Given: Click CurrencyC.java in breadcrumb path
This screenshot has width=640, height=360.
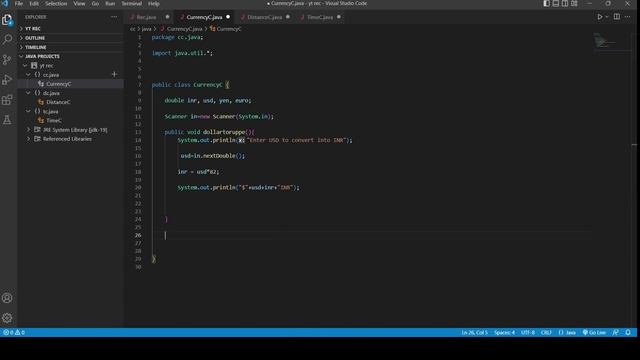Looking at the screenshot, I should point(184,29).
